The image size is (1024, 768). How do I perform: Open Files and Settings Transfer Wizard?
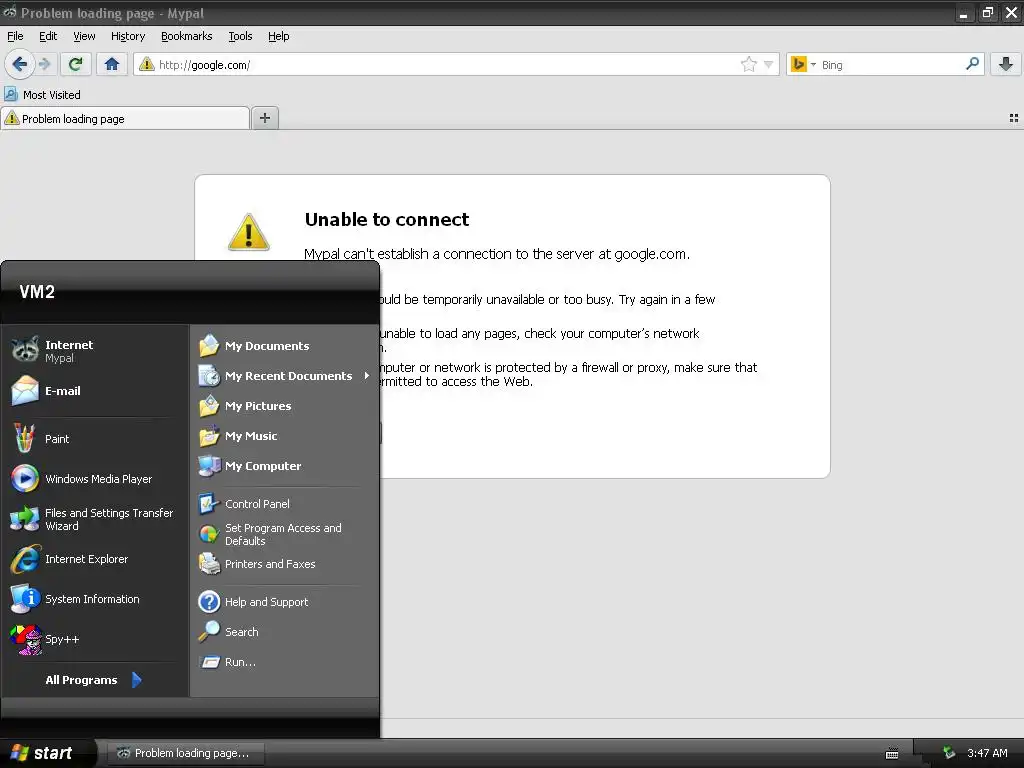pyautogui.click(x=95, y=519)
